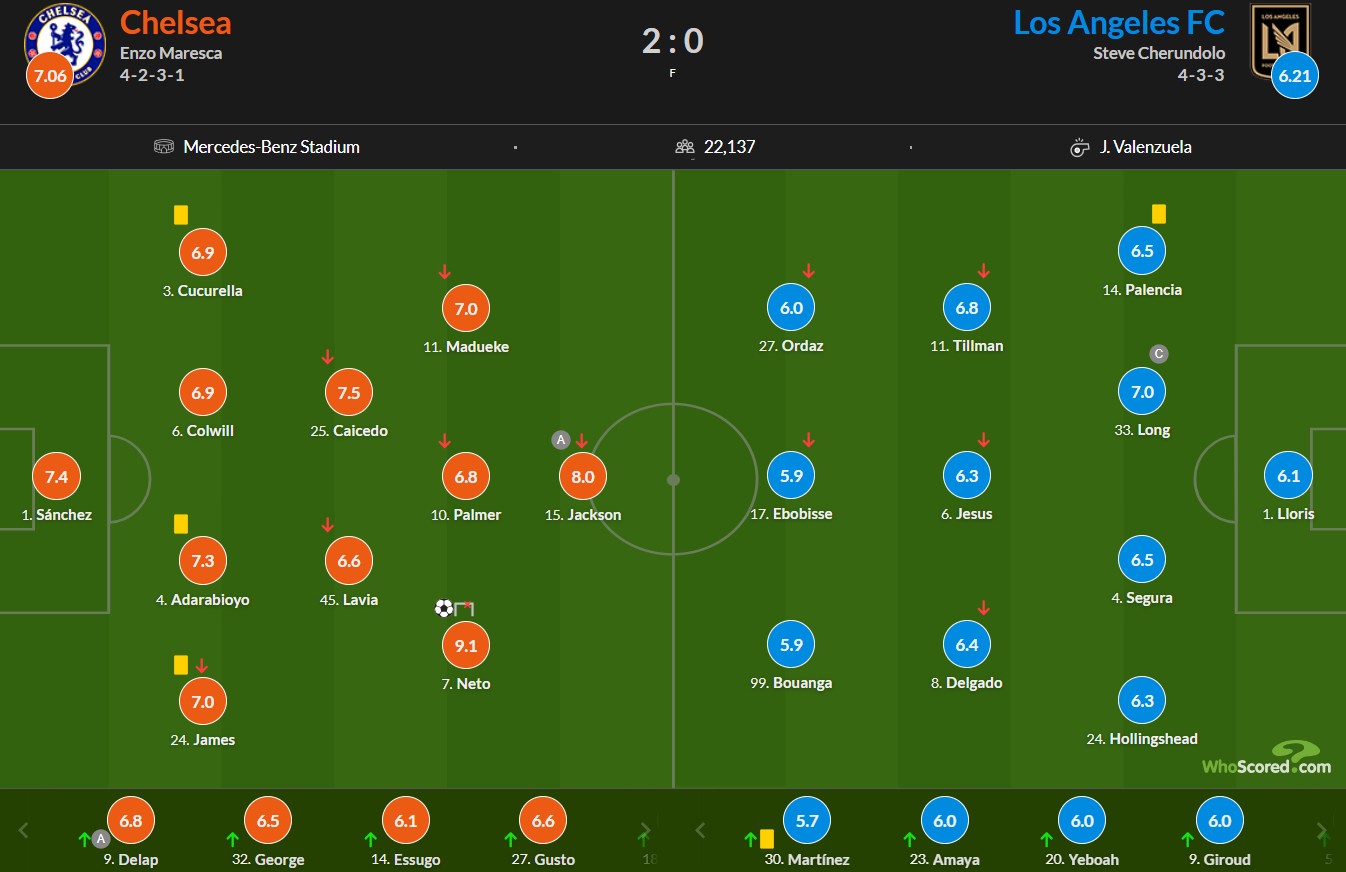Show more LAFC substitutes with right arrow

tap(1322, 830)
